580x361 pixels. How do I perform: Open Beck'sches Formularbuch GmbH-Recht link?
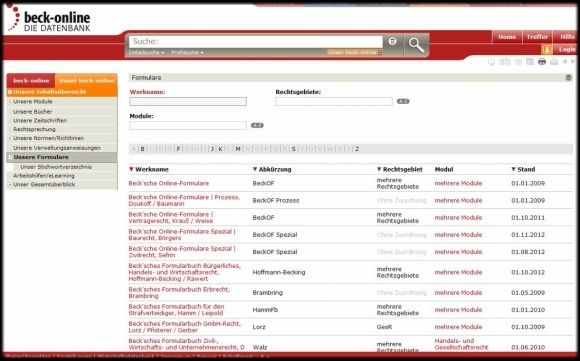[185, 327]
